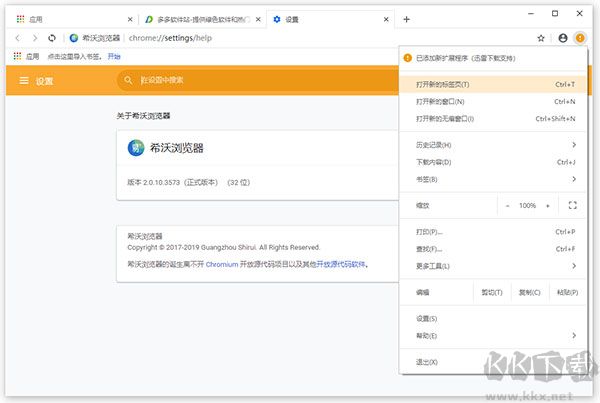Click the extension added notification at the menu top

492,58
